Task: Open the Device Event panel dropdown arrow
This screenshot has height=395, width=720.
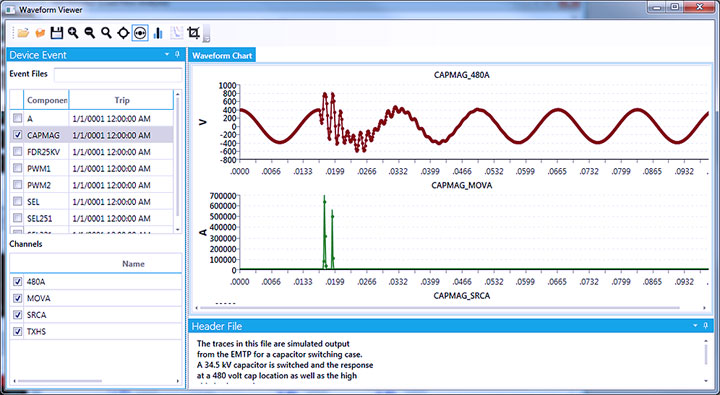Action: 167,54
